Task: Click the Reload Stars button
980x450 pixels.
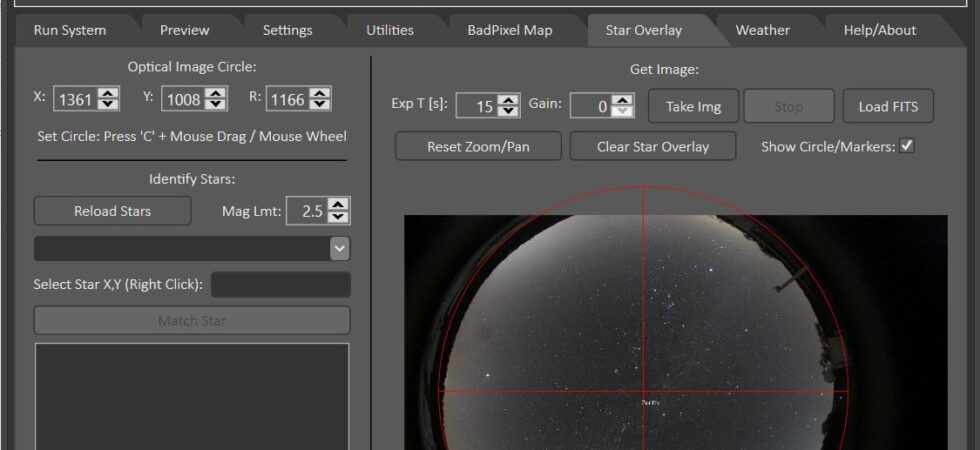Action: (112, 211)
